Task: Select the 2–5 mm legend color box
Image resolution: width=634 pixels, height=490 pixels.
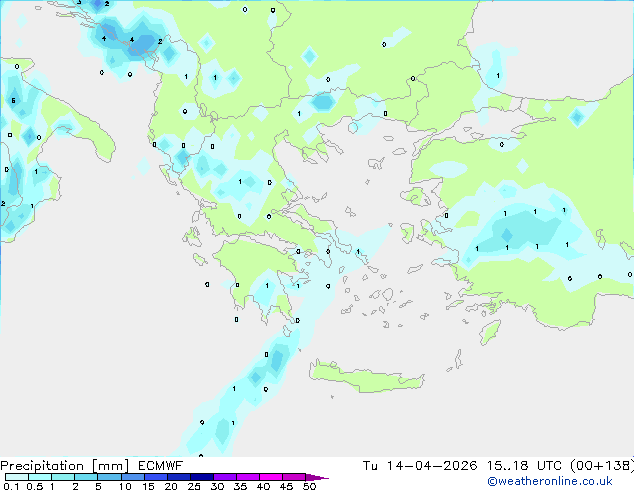Action: (86, 477)
